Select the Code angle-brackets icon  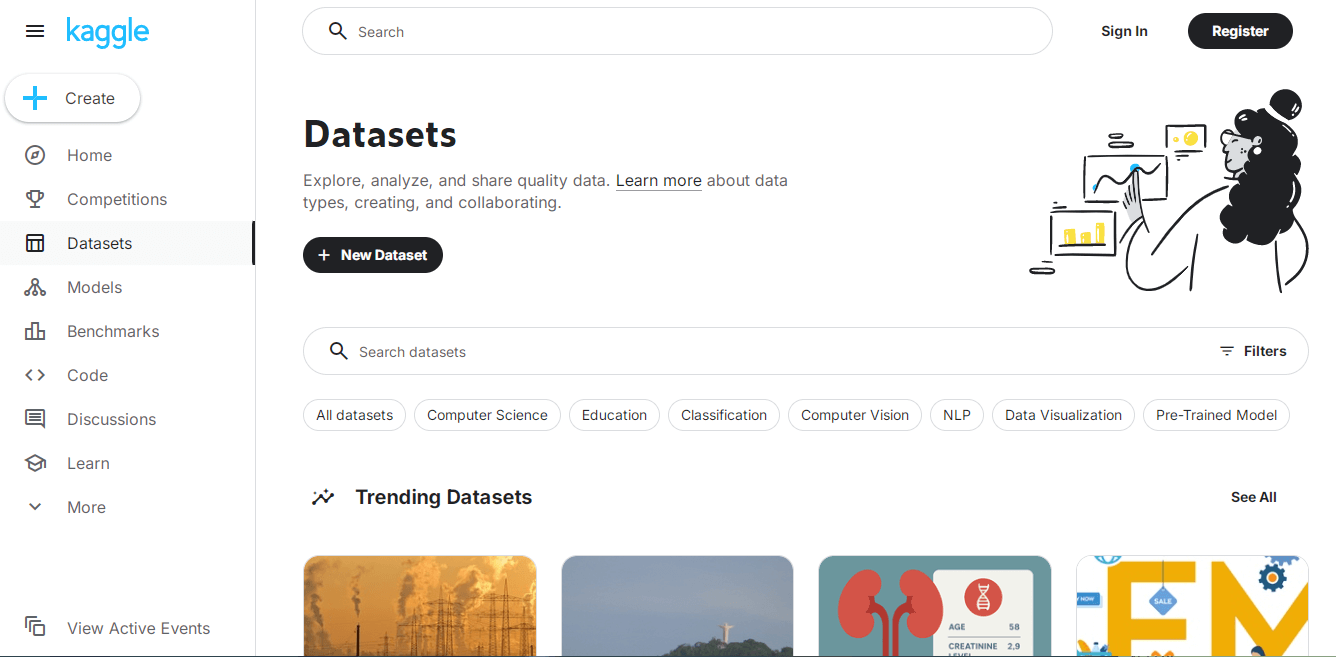tap(34, 375)
